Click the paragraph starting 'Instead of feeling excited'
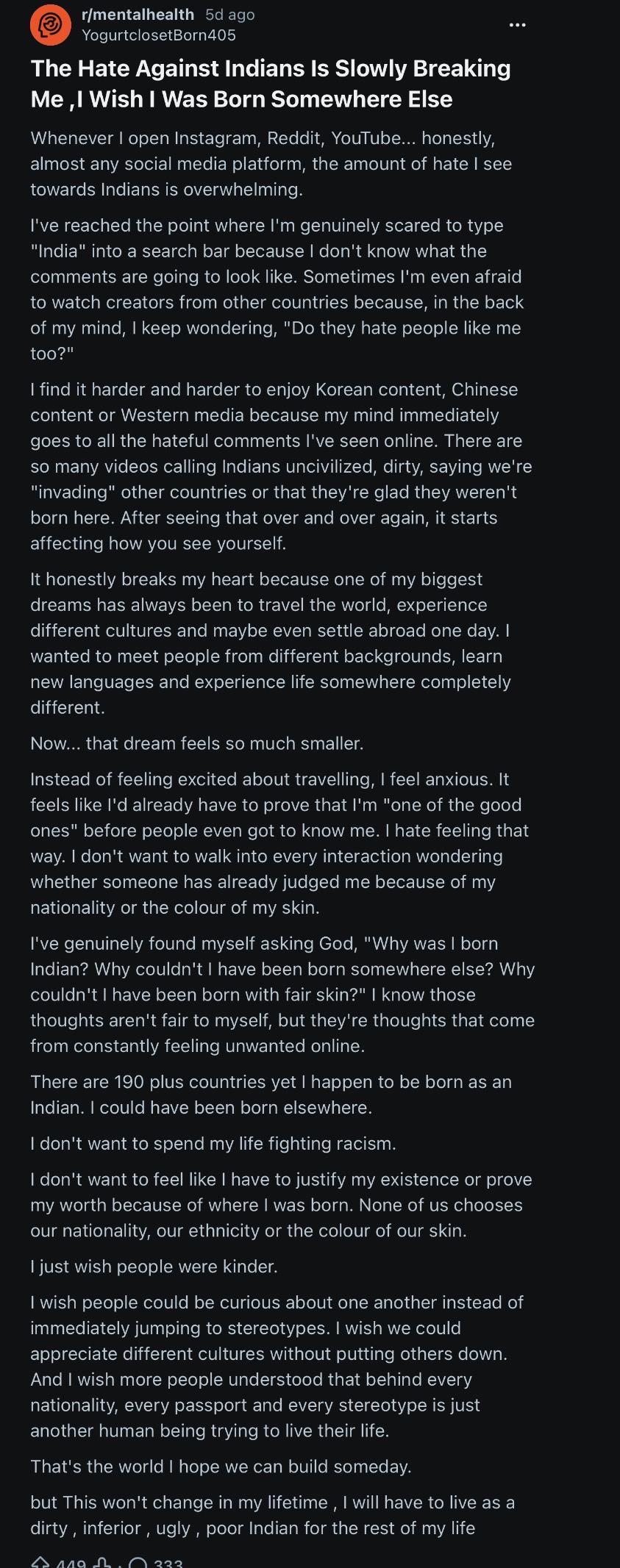Screen dimensions: 620x1568 pos(279,843)
